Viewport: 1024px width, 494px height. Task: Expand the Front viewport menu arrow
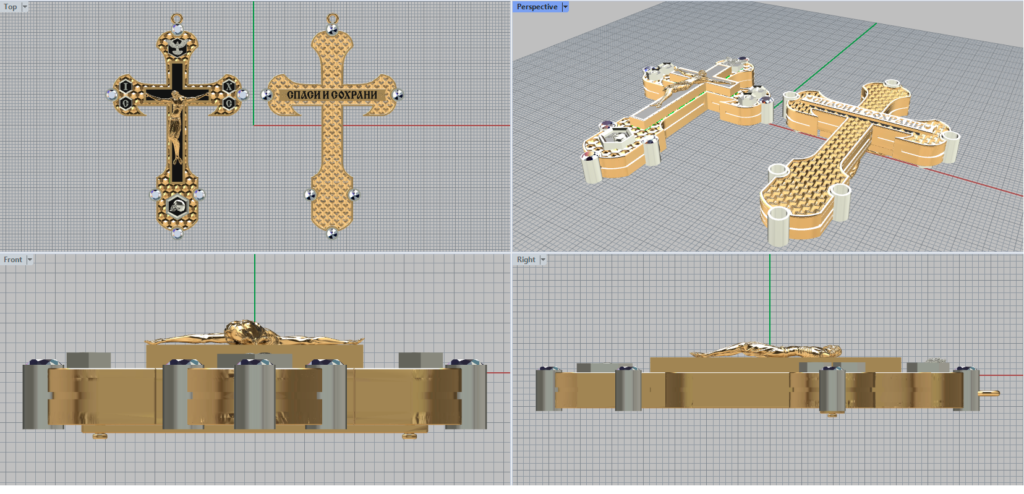coord(31,259)
